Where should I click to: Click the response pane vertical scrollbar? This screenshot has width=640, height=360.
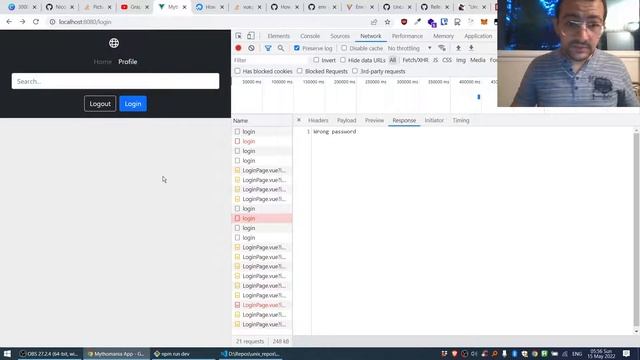pyautogui.click(x=636, y=229)
